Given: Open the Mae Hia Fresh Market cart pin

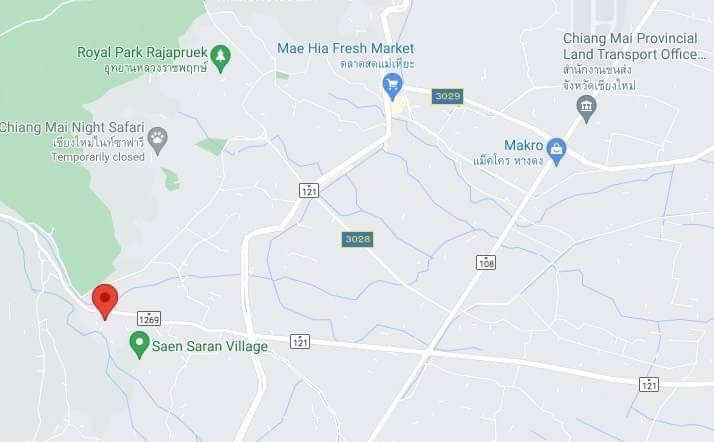Looking at the screenshot, I should [x=392, y=86].
